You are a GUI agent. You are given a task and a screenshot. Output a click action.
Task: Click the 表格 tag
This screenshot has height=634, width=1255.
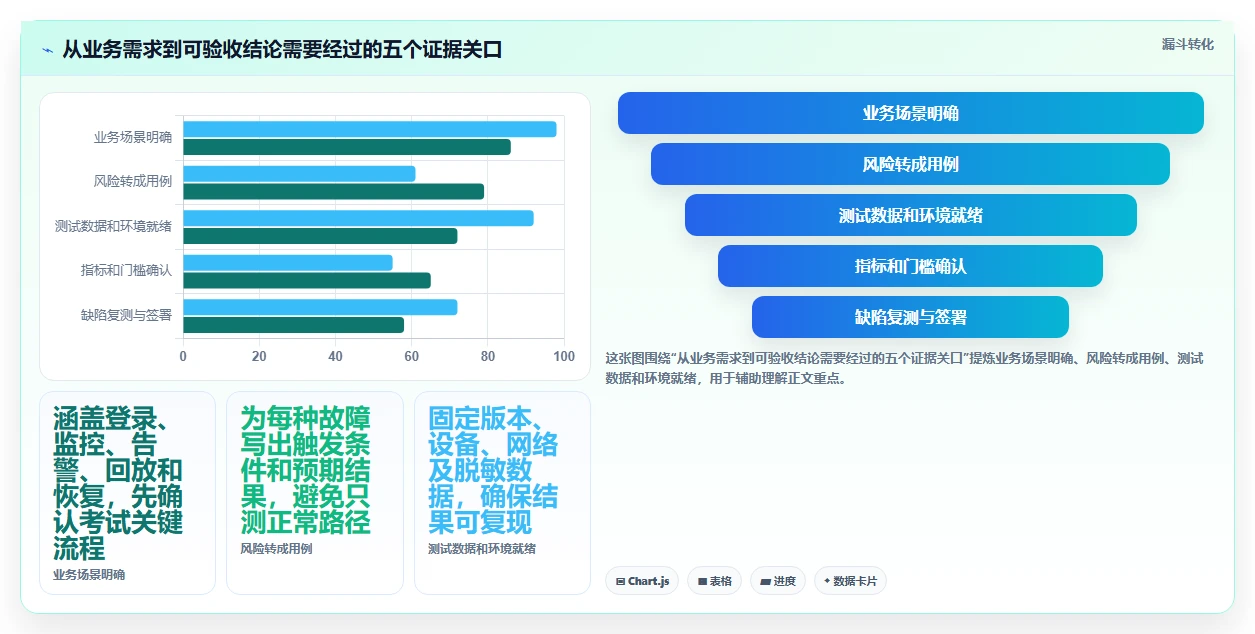click(x=714, y=581)
